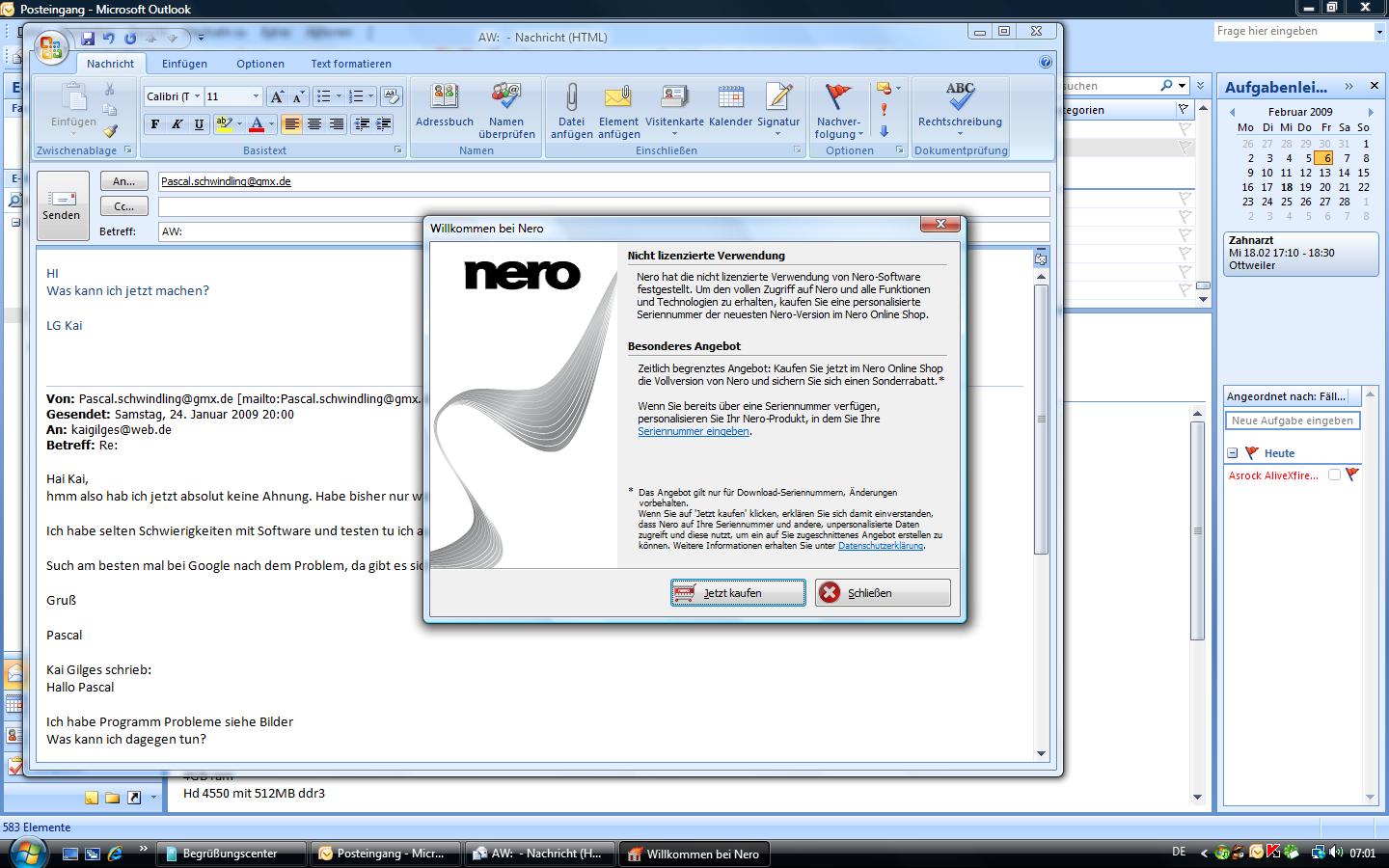Increase the paragraph indent
Image resolution: width=1389 pixels, height=868 pixels.
click(x=383, y=124)
